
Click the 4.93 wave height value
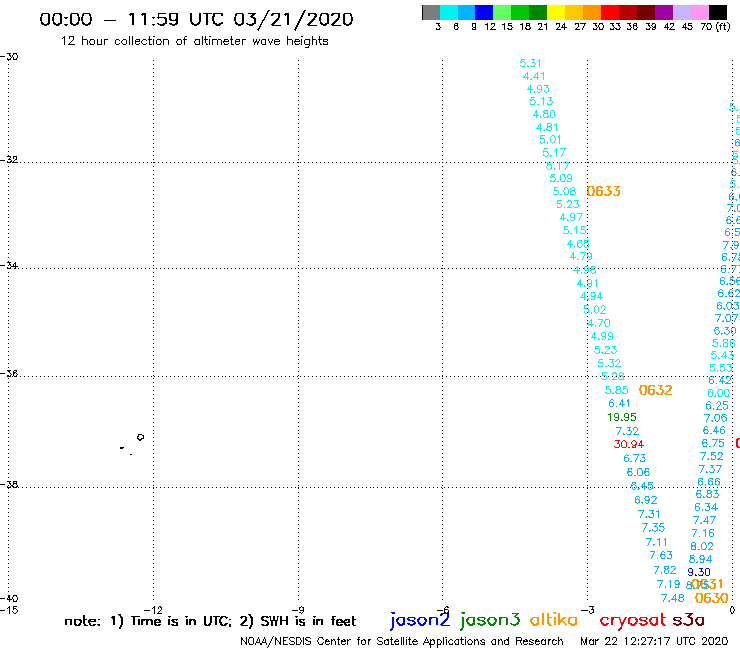point(538,89)
